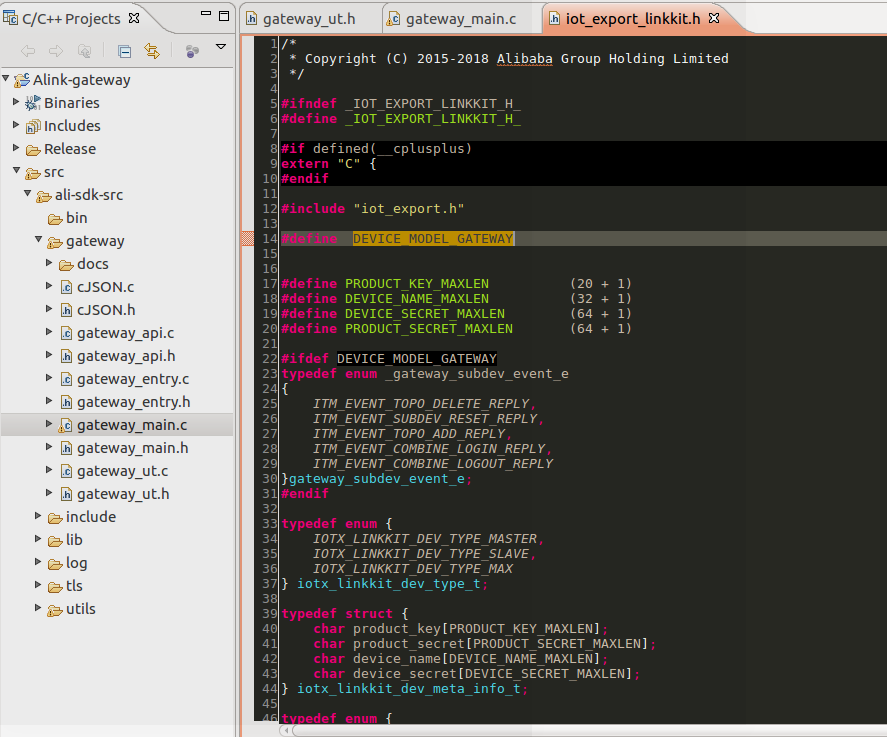
Task: Collapse all tree items using the Collapse All icon
Action: click(124, 51)
